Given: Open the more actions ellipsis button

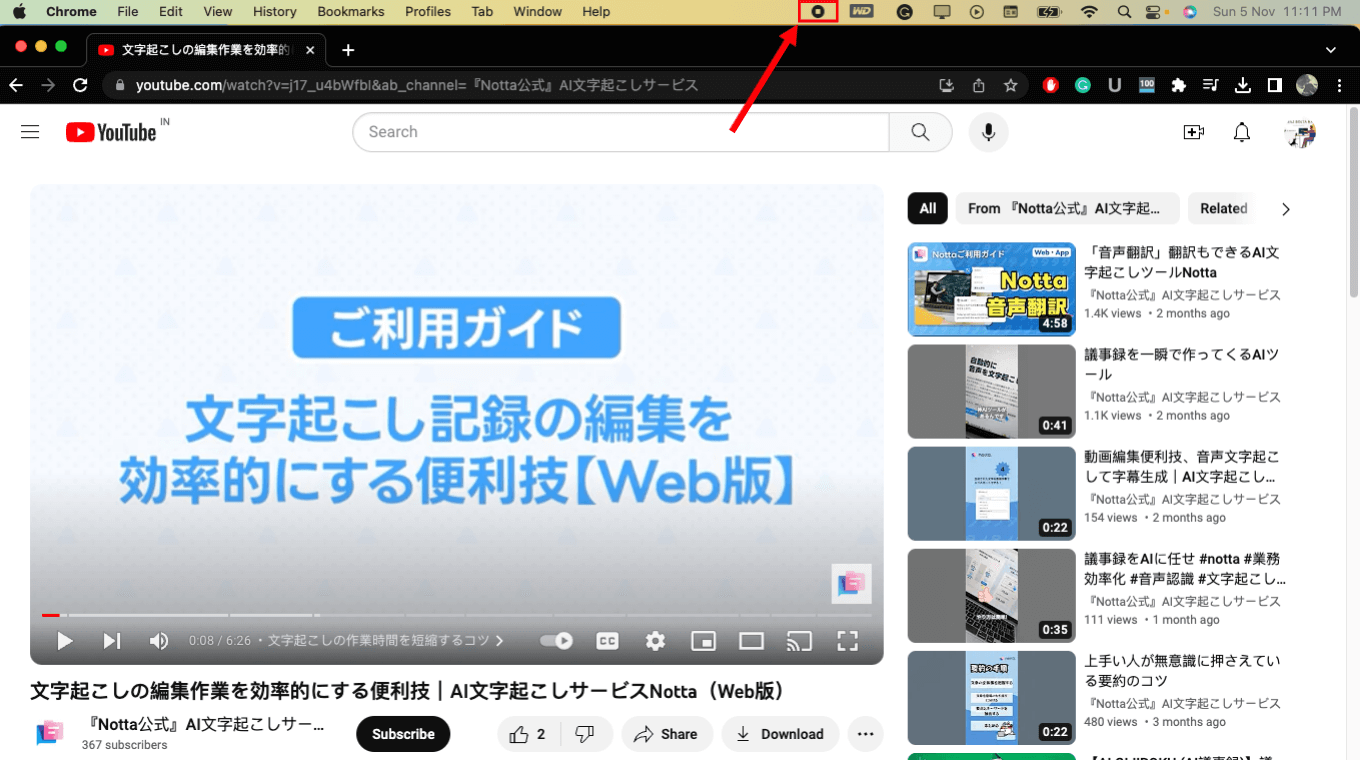Looking at the screenshot, I should 866,734.
